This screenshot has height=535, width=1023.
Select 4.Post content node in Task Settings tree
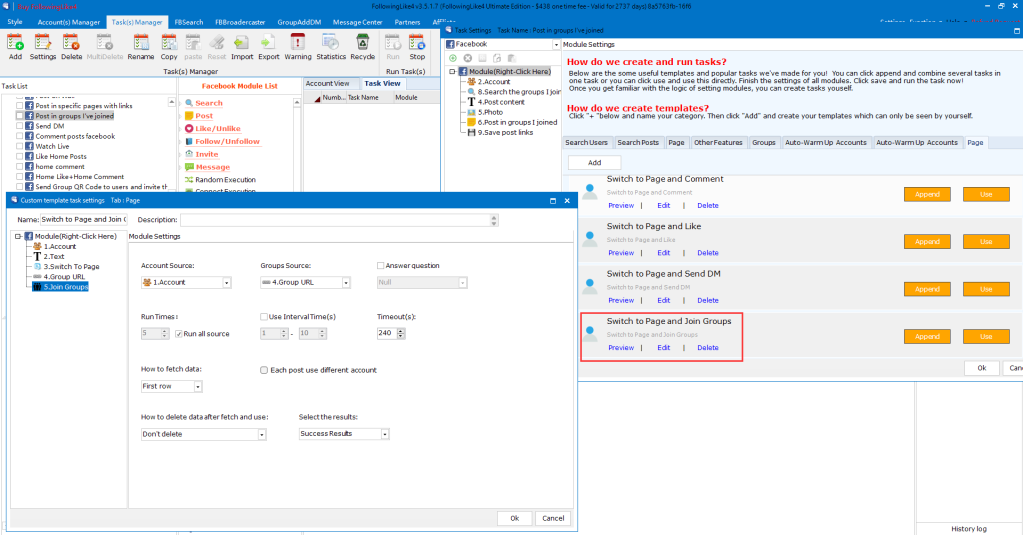tap(501, 102)
